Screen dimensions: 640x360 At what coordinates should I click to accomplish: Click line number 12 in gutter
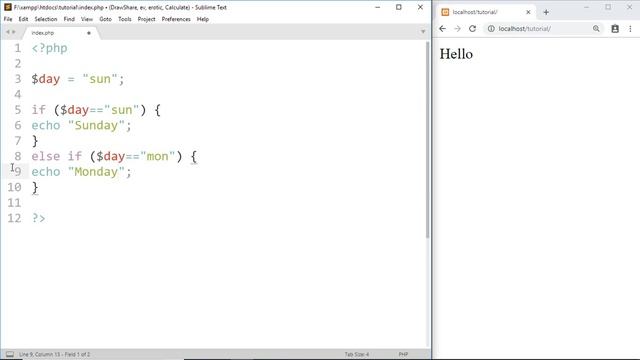click(14, 218)
